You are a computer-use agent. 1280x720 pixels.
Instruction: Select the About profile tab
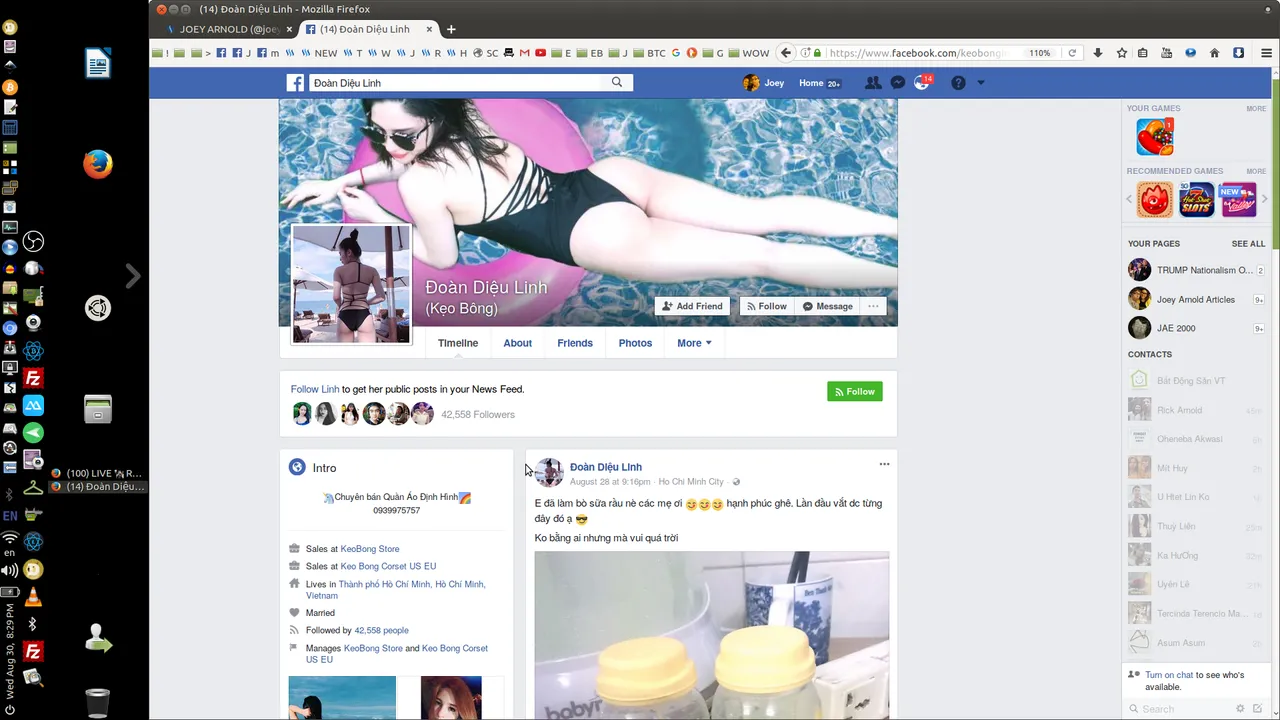point(517,343)
